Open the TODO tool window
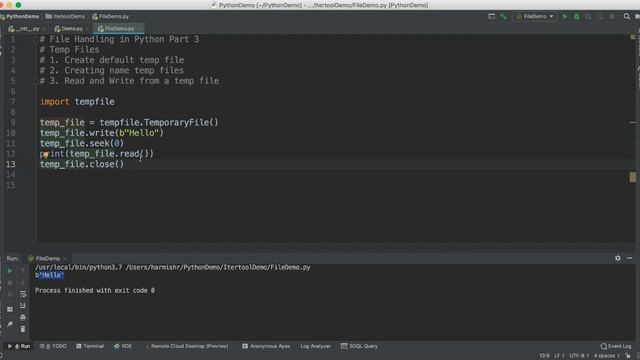The image size is (640, 360). click(x=53, y=346)
